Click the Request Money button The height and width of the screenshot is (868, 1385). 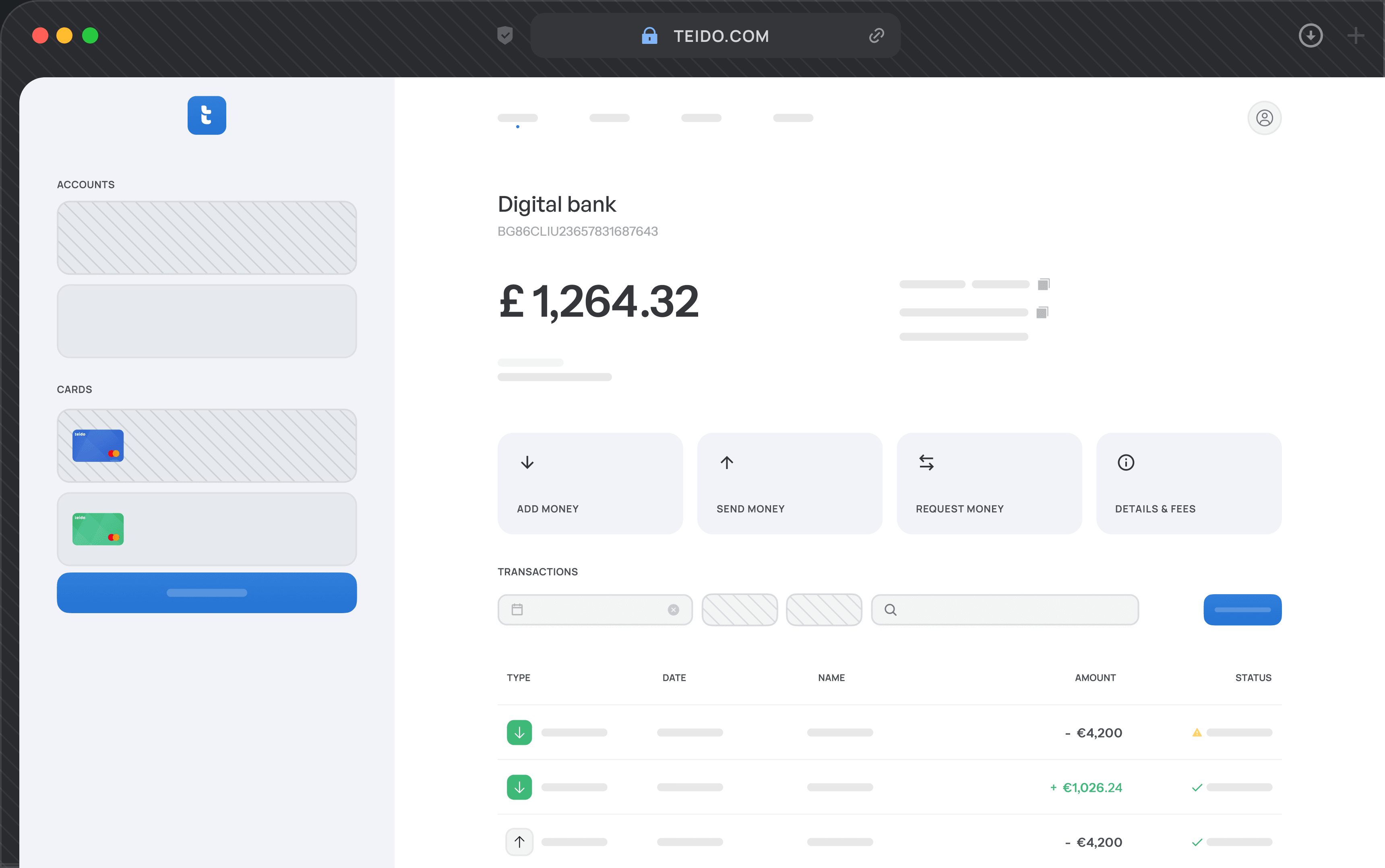[989, 484]
